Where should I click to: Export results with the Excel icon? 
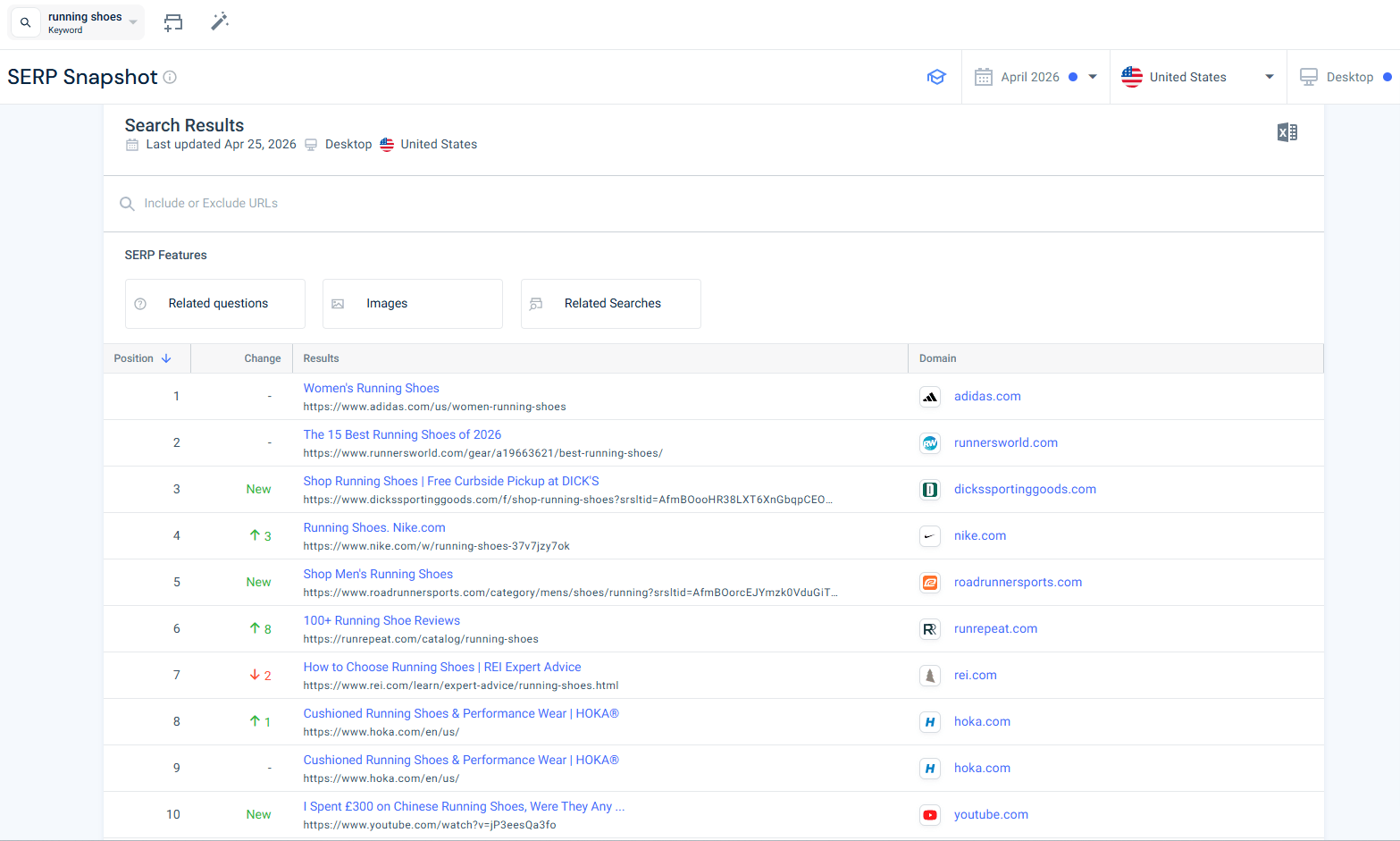[x=1287, y=132]
